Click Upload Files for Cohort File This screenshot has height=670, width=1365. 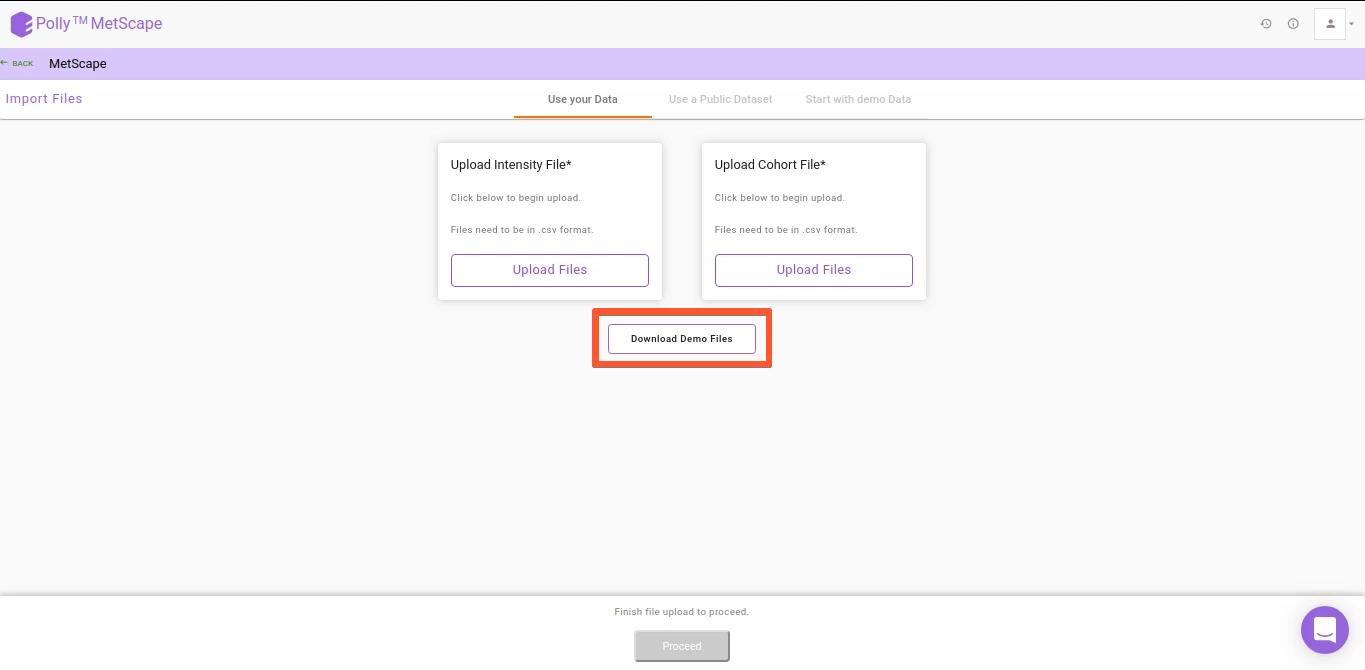pos(814,270)
